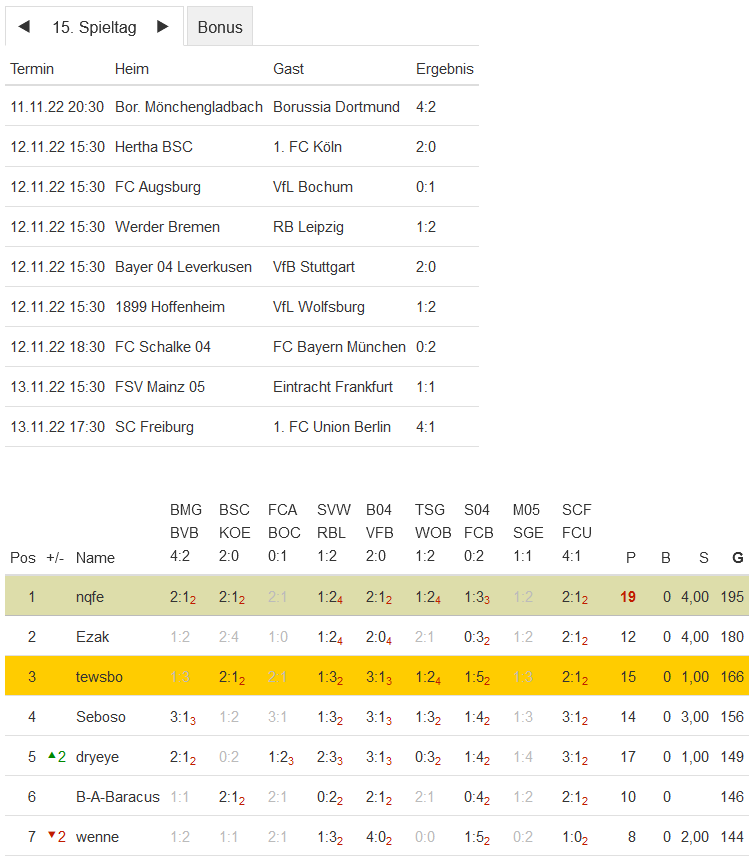The image size is (749, 861).
Task: Go to previous matchday with left arrow
Action: [24, 27]
